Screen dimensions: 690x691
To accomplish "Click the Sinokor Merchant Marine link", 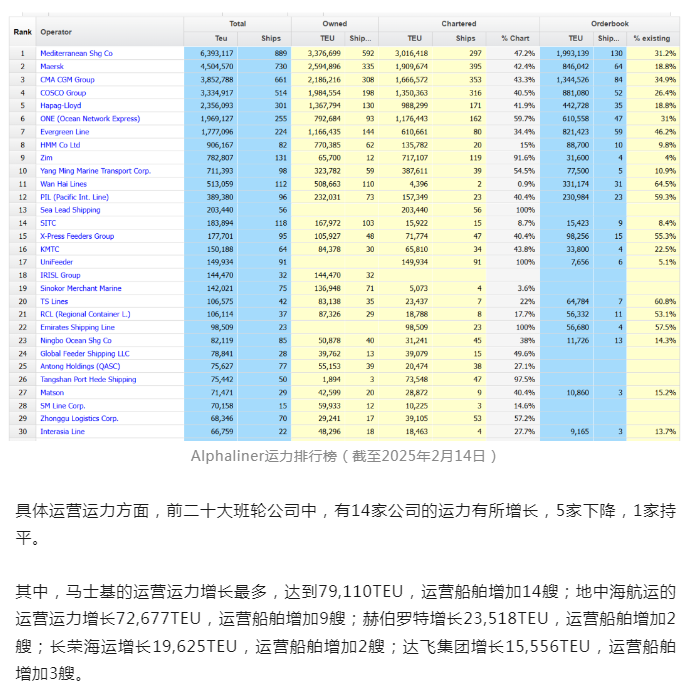I will [x=81, y=288].
